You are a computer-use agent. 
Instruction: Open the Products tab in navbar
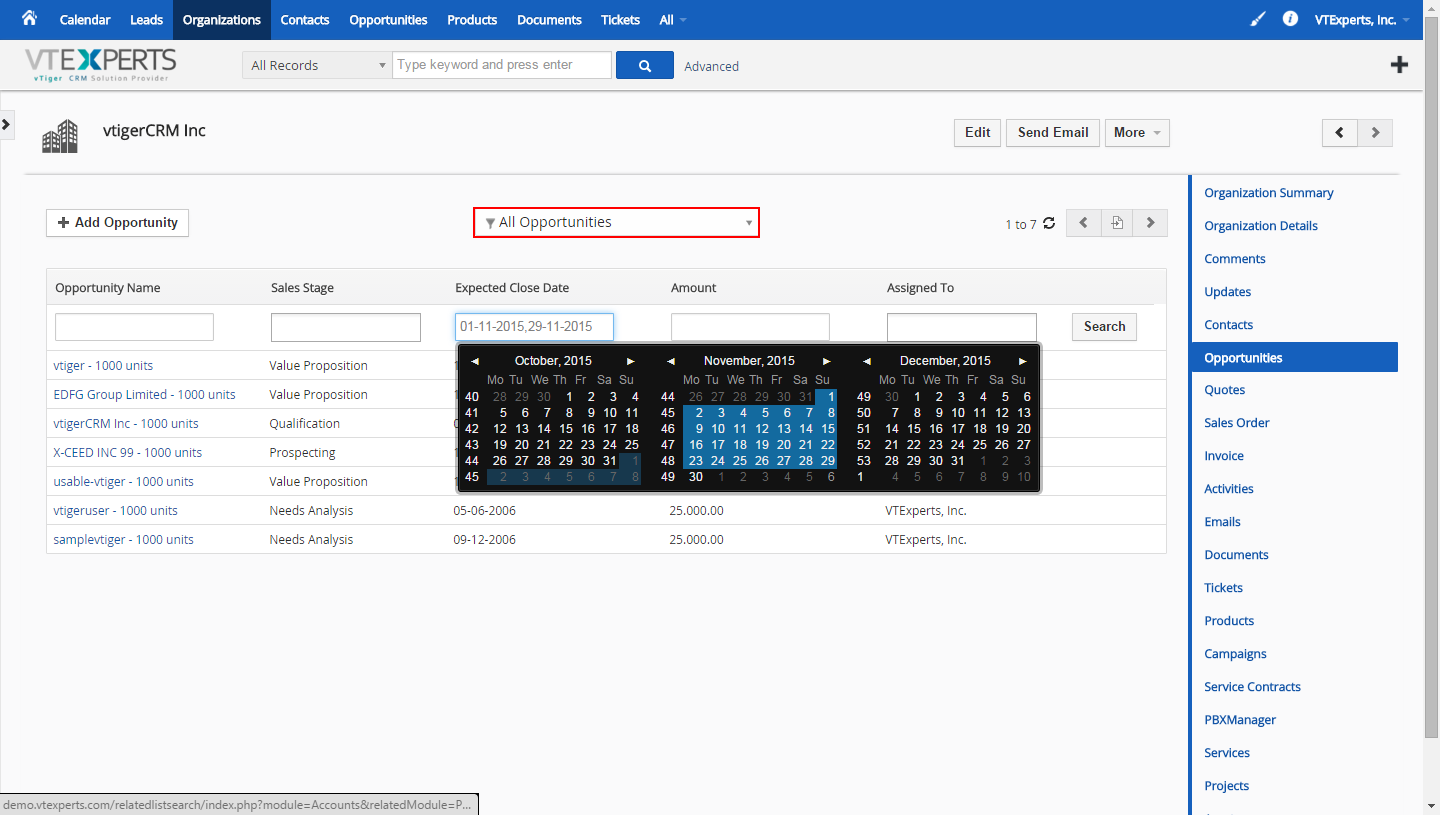(x=472, y=20)
